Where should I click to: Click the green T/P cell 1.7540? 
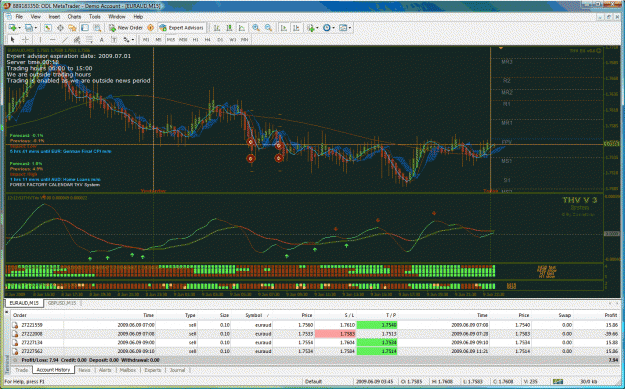click(377, 325)
